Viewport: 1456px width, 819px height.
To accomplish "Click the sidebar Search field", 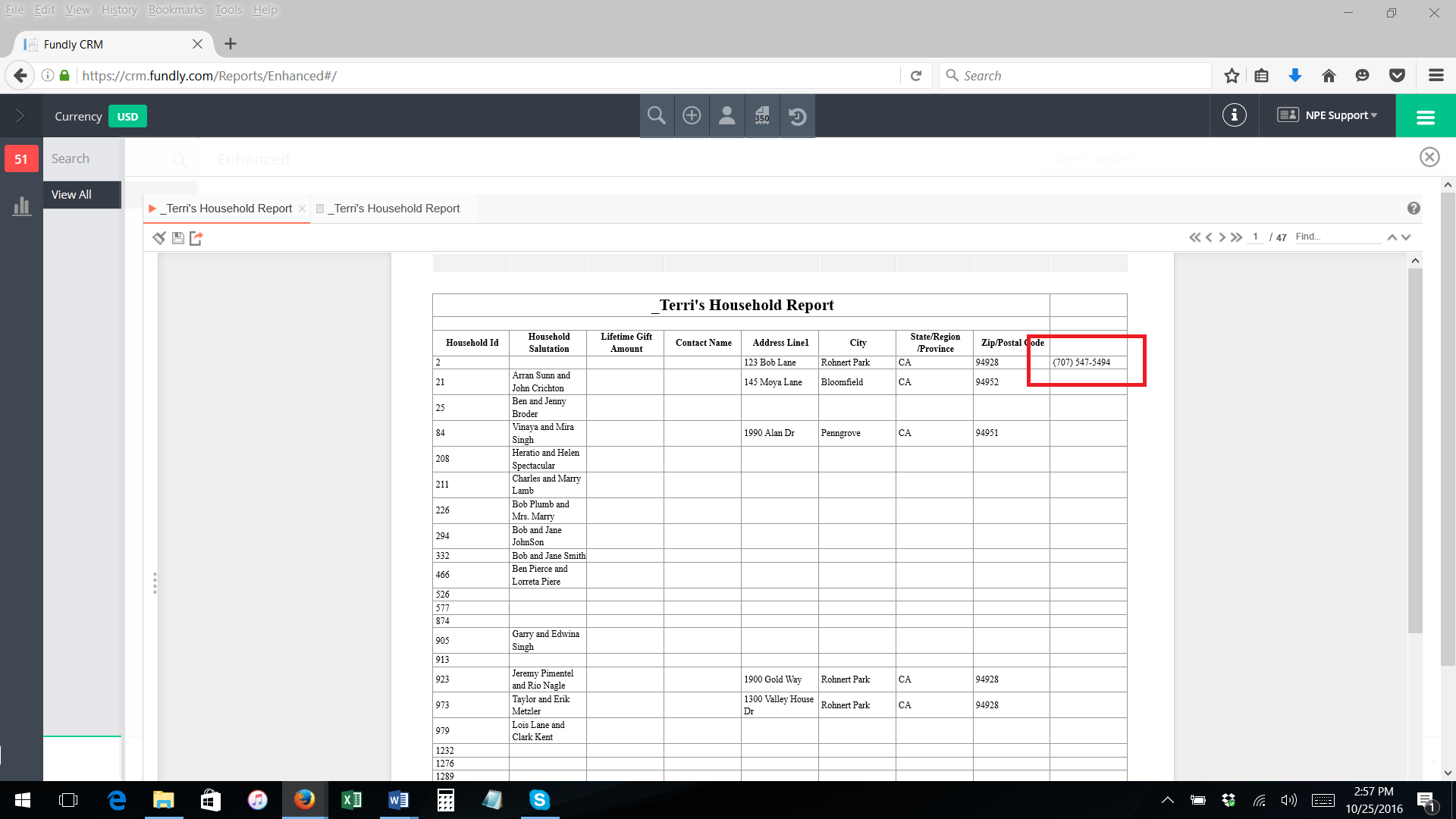I will tap(82, 158).
